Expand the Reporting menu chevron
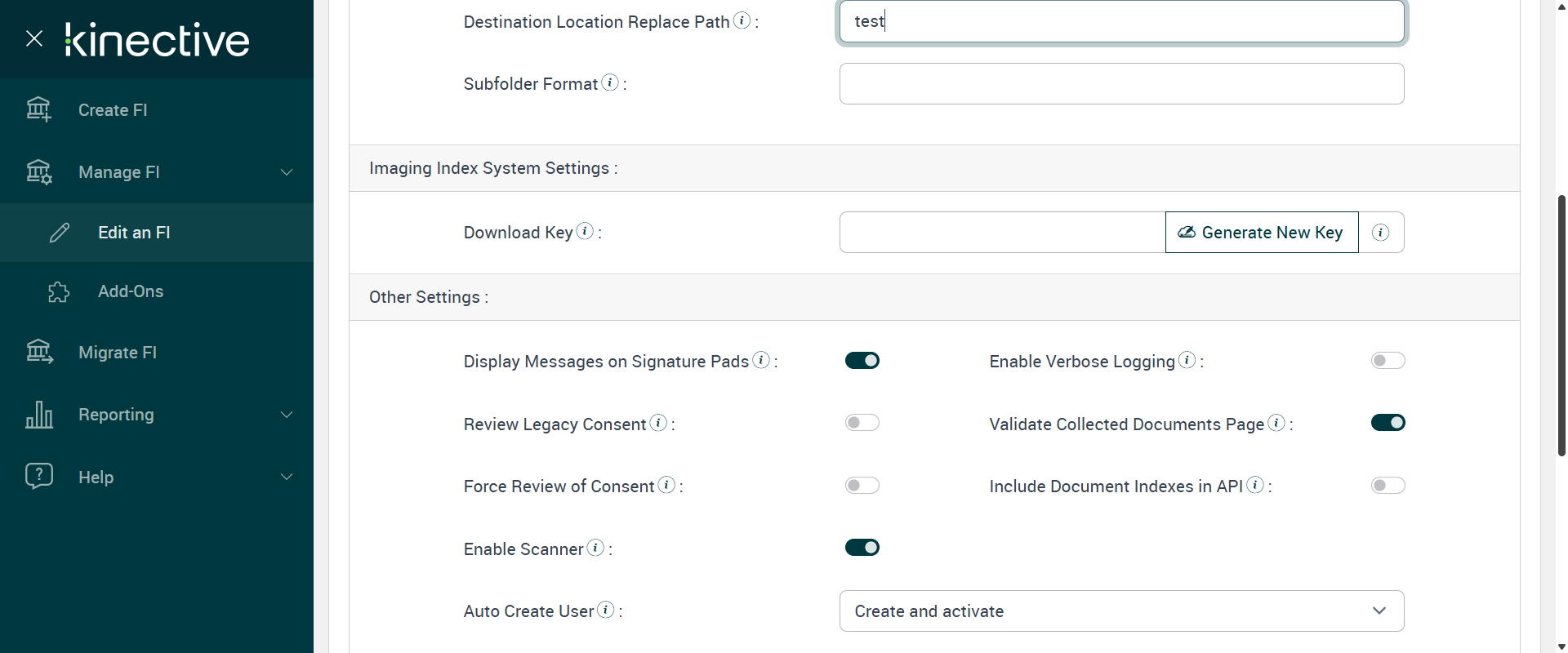1568x653 pixels. click(x=287, y=415)
